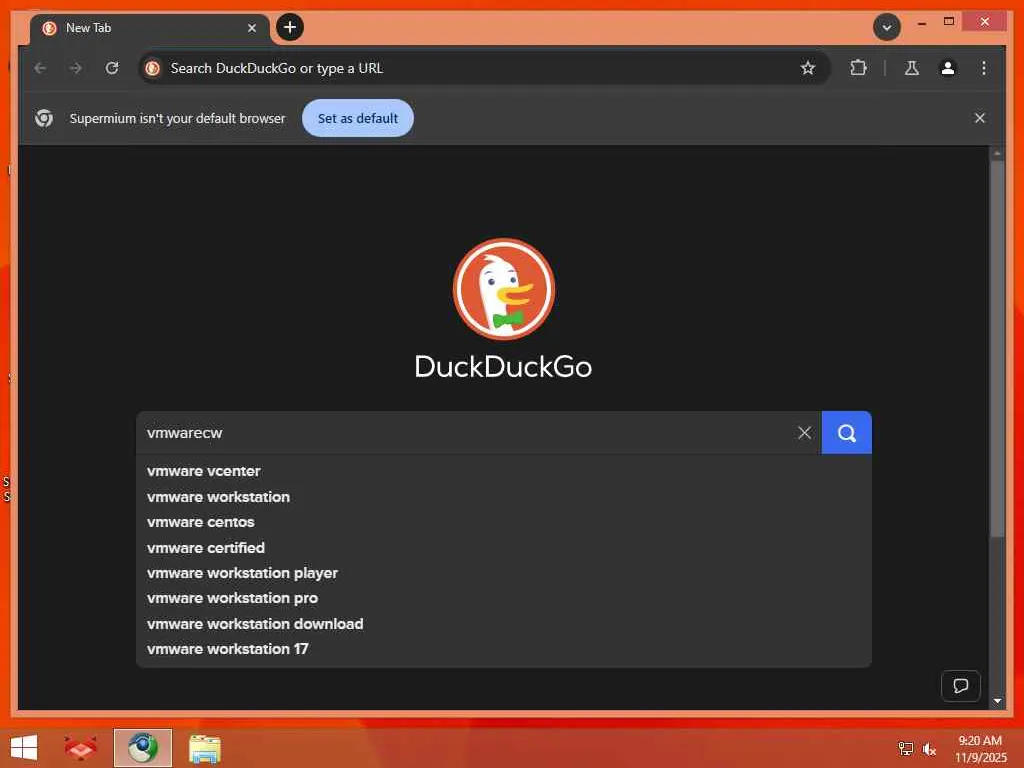Image resolution: width=1024 pixels, height=768 pixels.
Task: Go forward to next page
Action: click(76, 68)
